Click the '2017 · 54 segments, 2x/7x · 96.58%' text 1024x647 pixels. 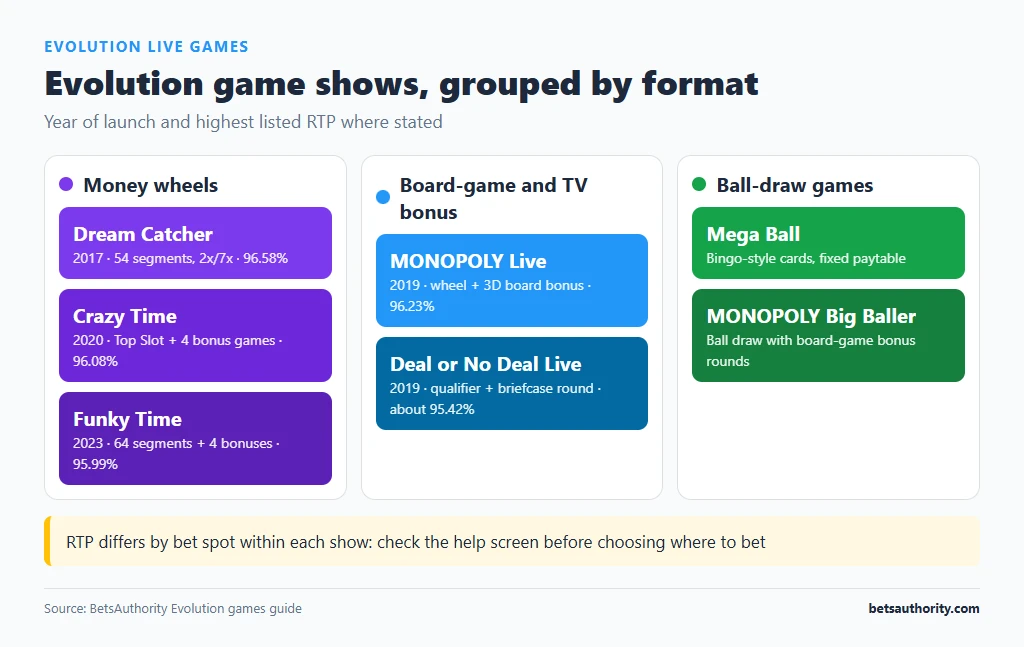(x=180, y=259)
